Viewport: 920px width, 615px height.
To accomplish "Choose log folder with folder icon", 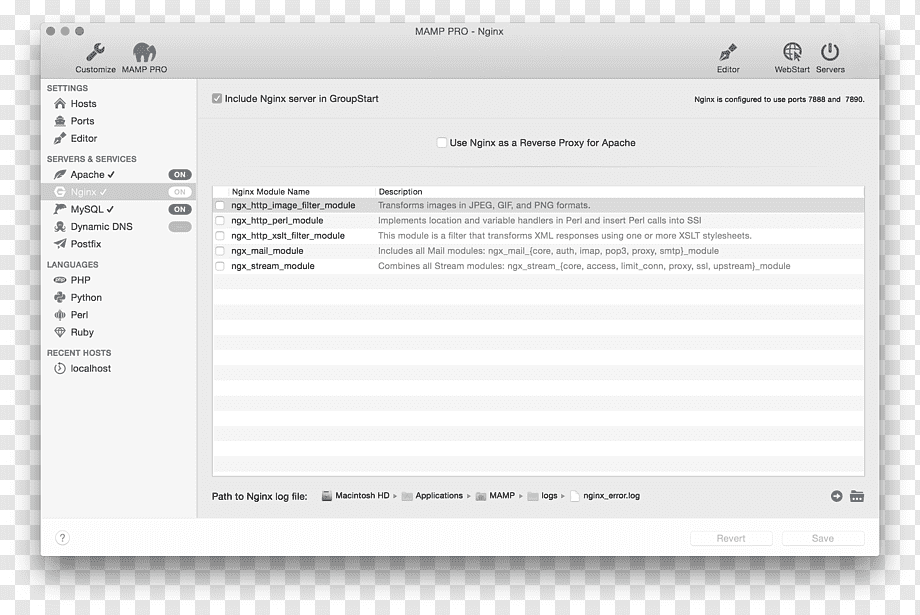I will click(x=857, y=496).
